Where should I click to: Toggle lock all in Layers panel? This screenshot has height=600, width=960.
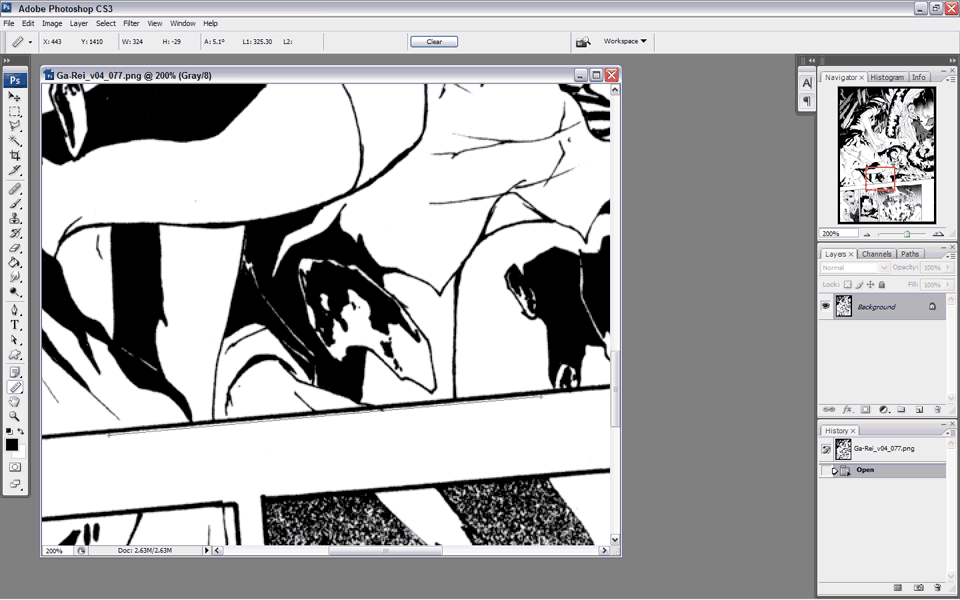(882, 285)
